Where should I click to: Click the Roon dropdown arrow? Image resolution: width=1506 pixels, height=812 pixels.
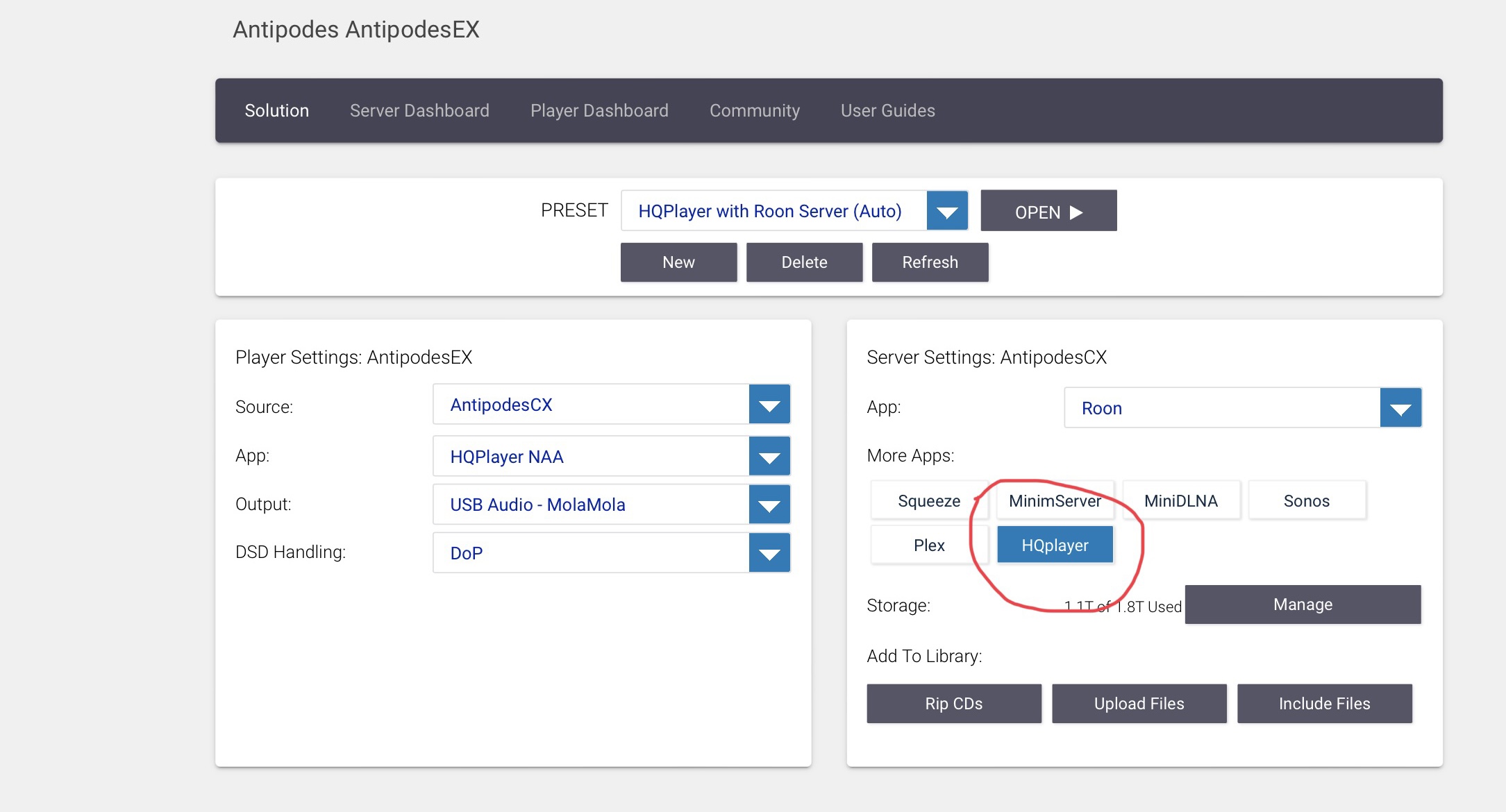tap(1400, 408)
